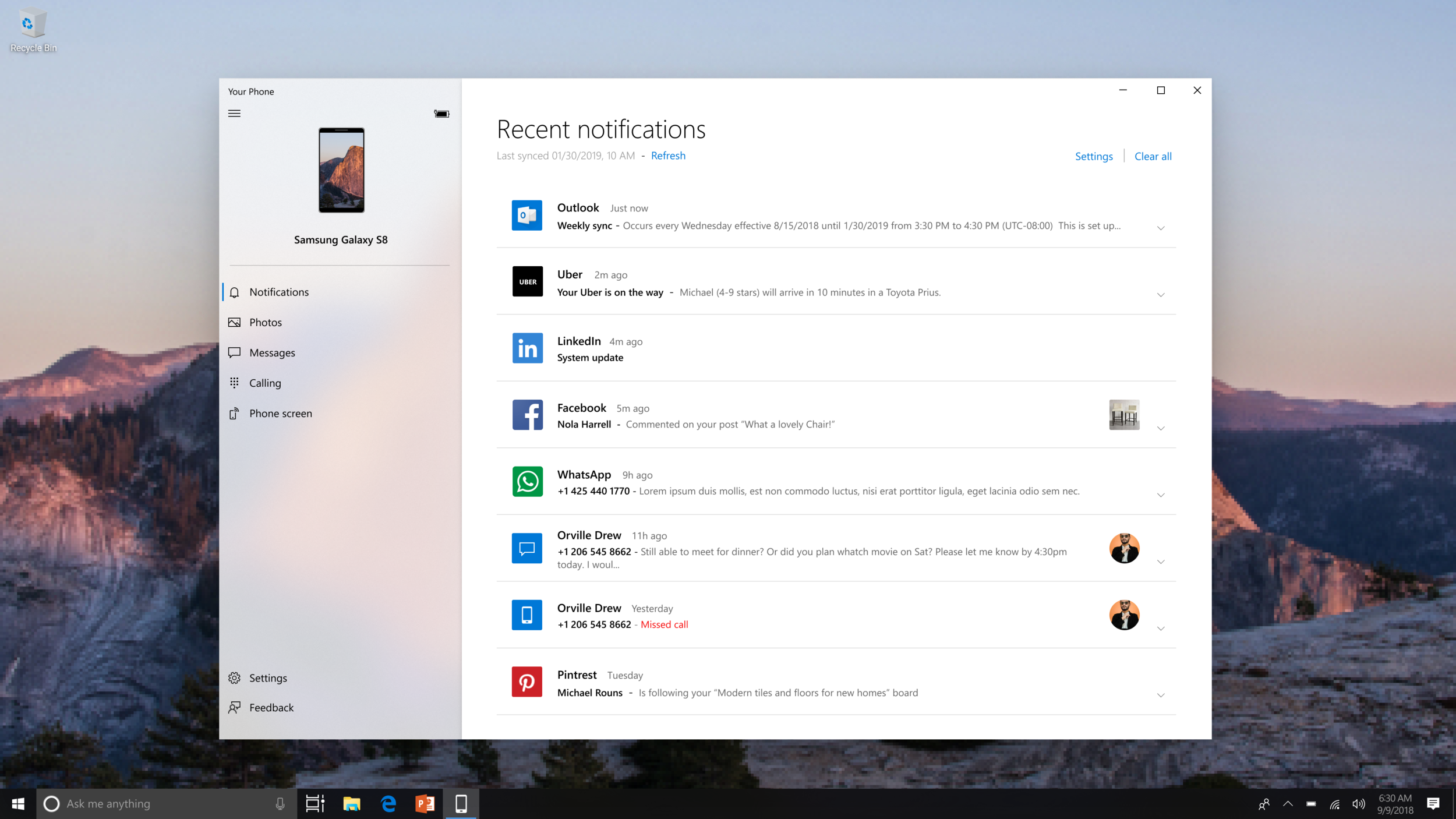Switch to the Photos section

[x=265, y=322]
